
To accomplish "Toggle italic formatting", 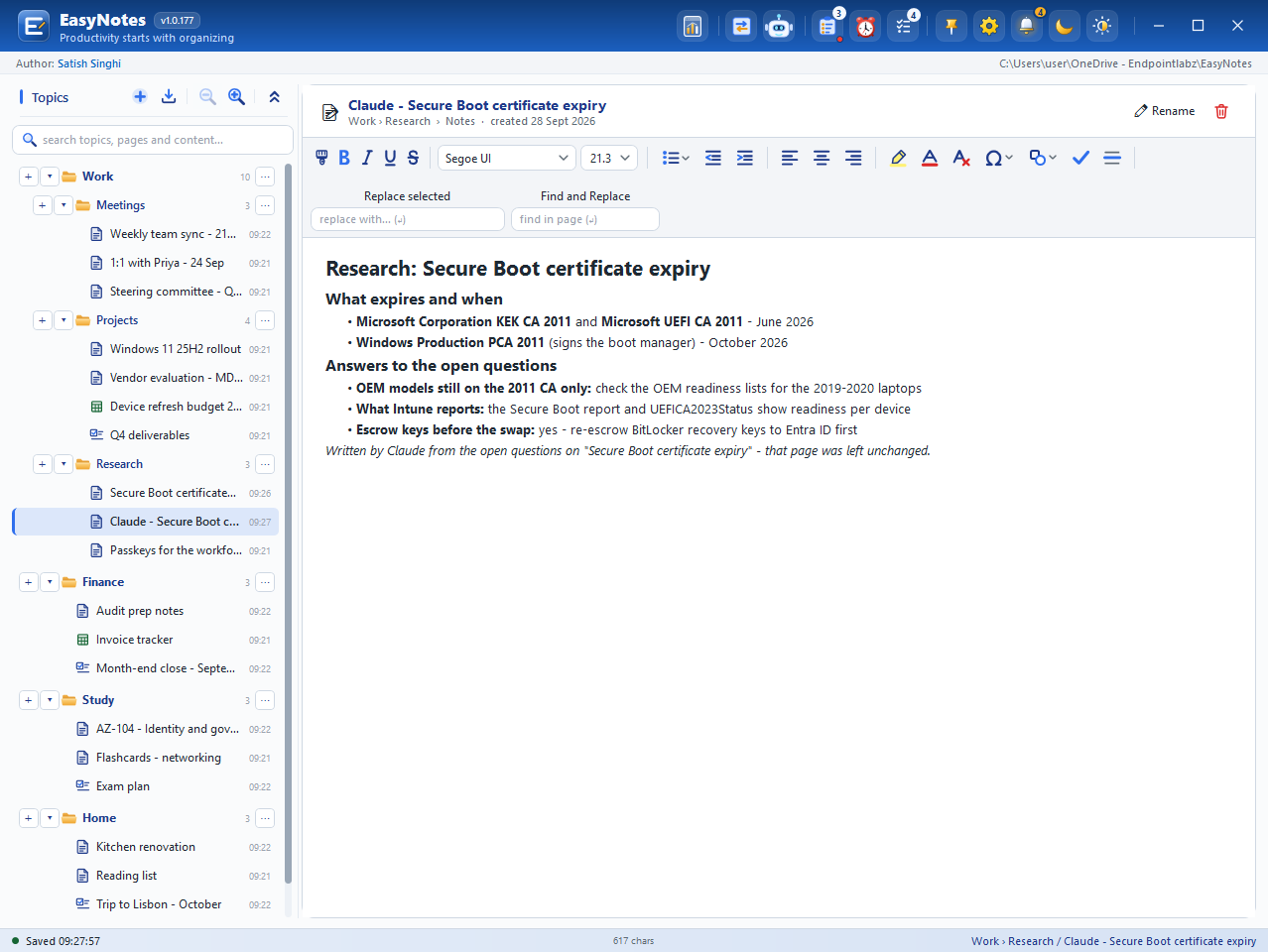I will point(367,158).
